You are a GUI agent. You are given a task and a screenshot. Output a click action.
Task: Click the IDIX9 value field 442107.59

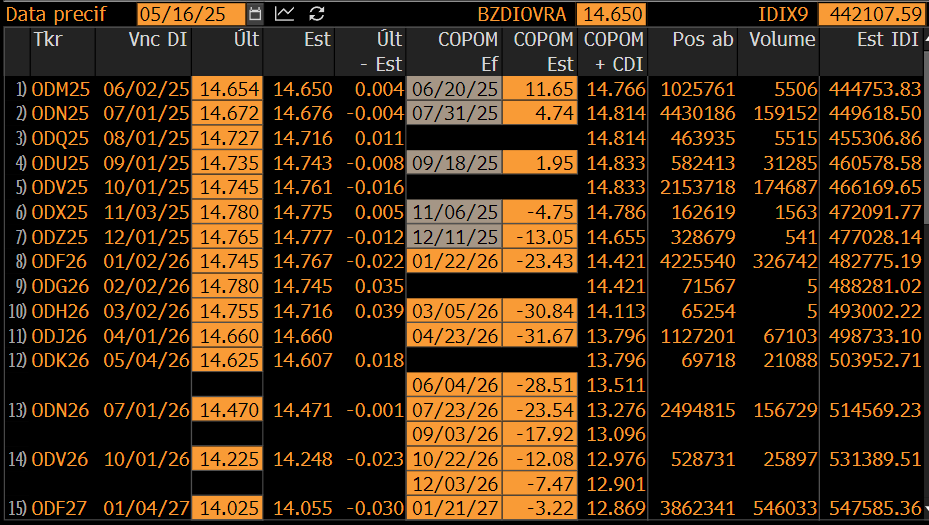(x=872, y=14)
